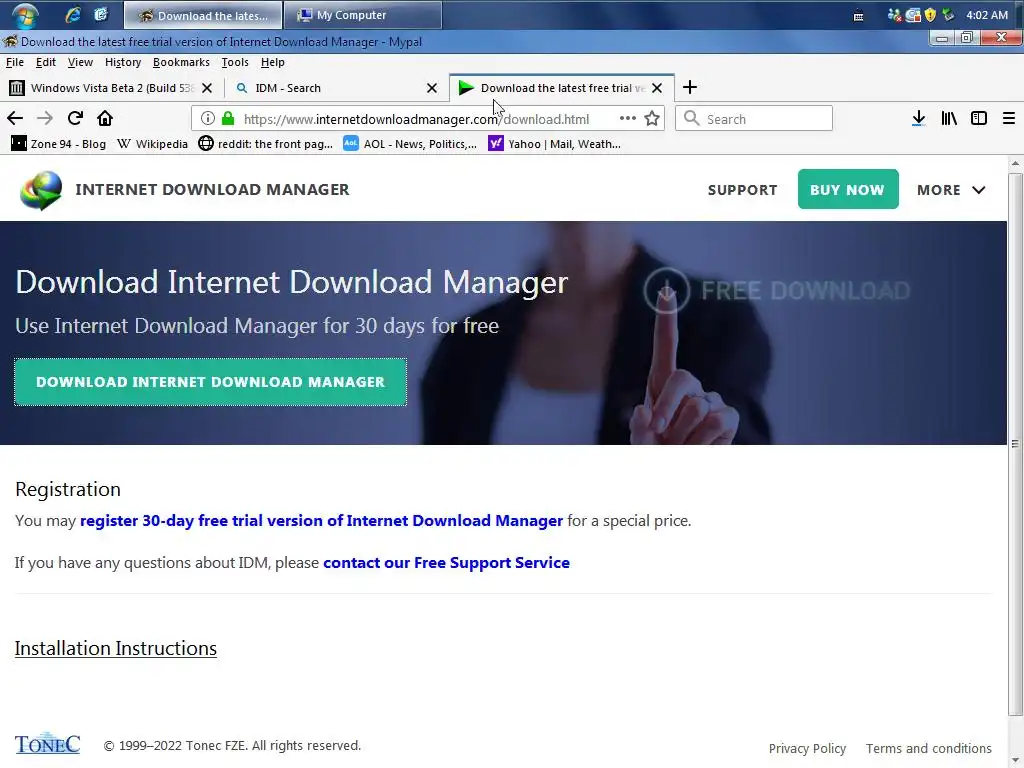Show site information icon in address bar
This screenshot has width=1024, height=768.
point(208,118)
